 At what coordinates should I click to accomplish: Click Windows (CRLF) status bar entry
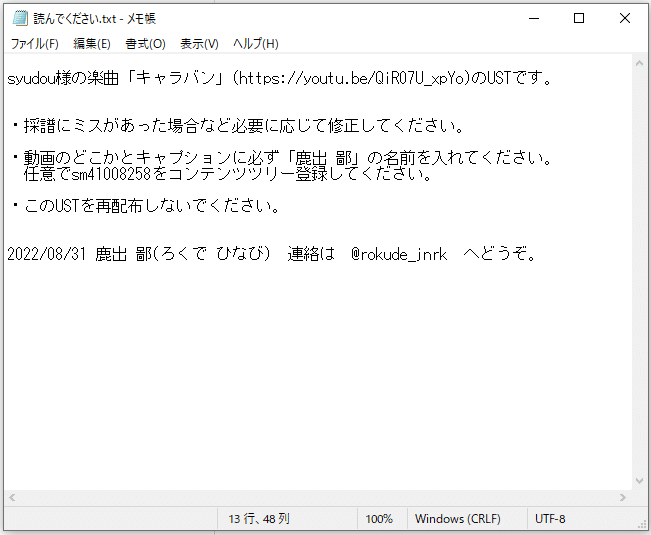(x=458, y=519)
